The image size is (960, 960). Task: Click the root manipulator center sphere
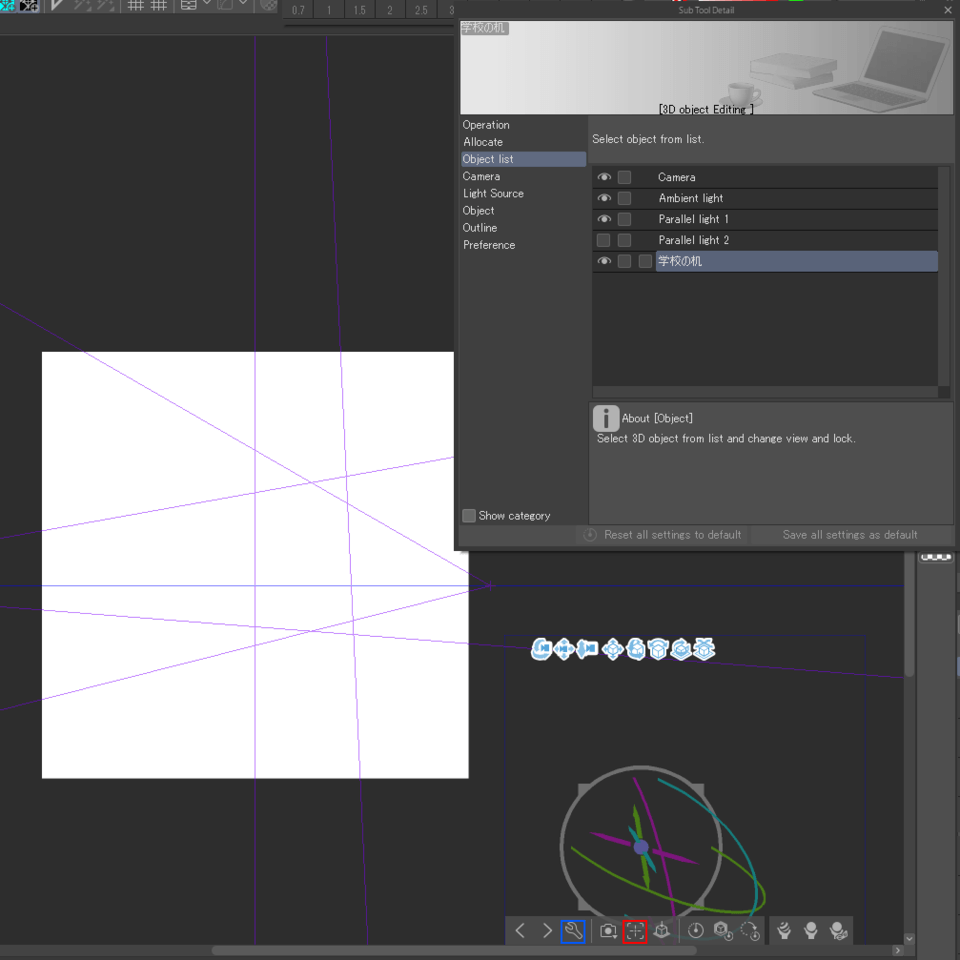tap(641, 847)
